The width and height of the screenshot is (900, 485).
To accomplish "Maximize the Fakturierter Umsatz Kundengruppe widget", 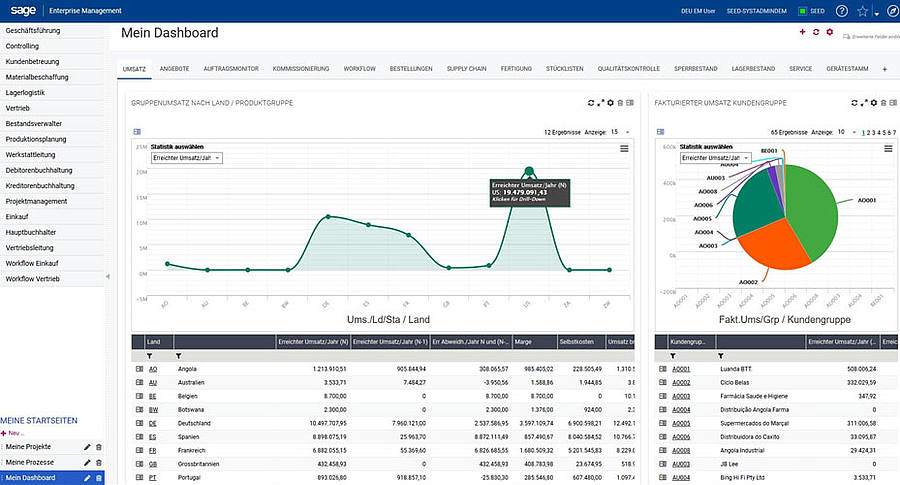I will 864,103.
